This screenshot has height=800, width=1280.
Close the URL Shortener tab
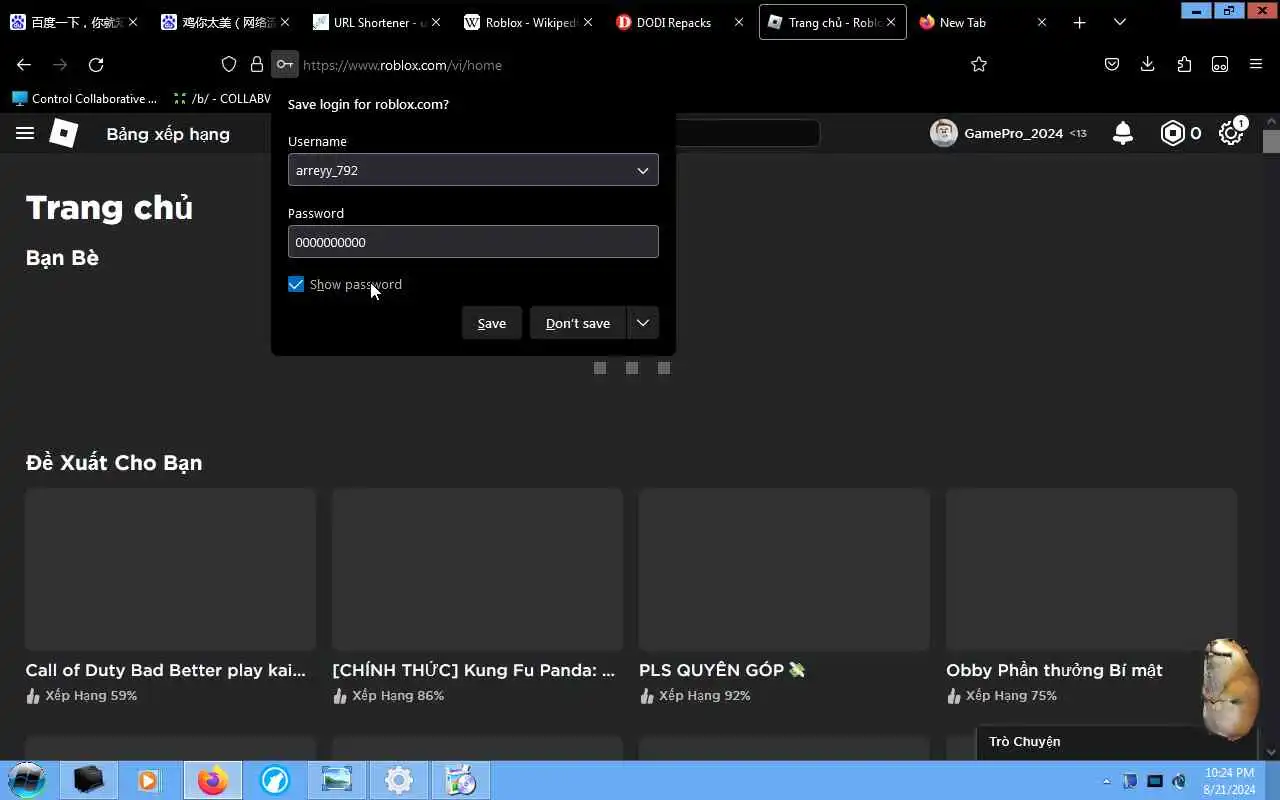point(435,22)
